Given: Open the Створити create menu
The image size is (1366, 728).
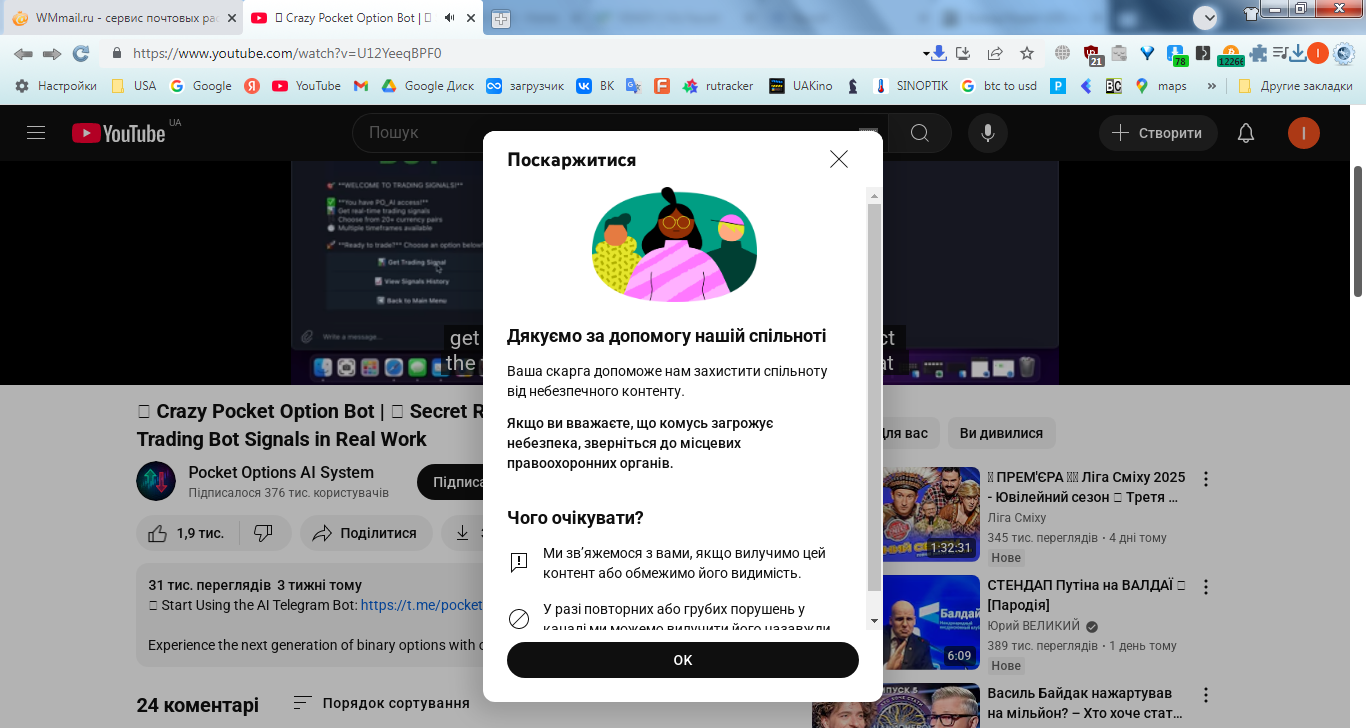Looking at the screenshot, I should tap(1158, 133).
